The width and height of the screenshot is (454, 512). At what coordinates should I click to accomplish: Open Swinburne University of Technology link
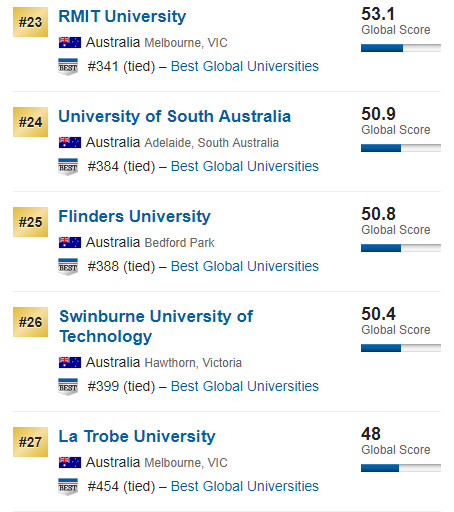156,326
